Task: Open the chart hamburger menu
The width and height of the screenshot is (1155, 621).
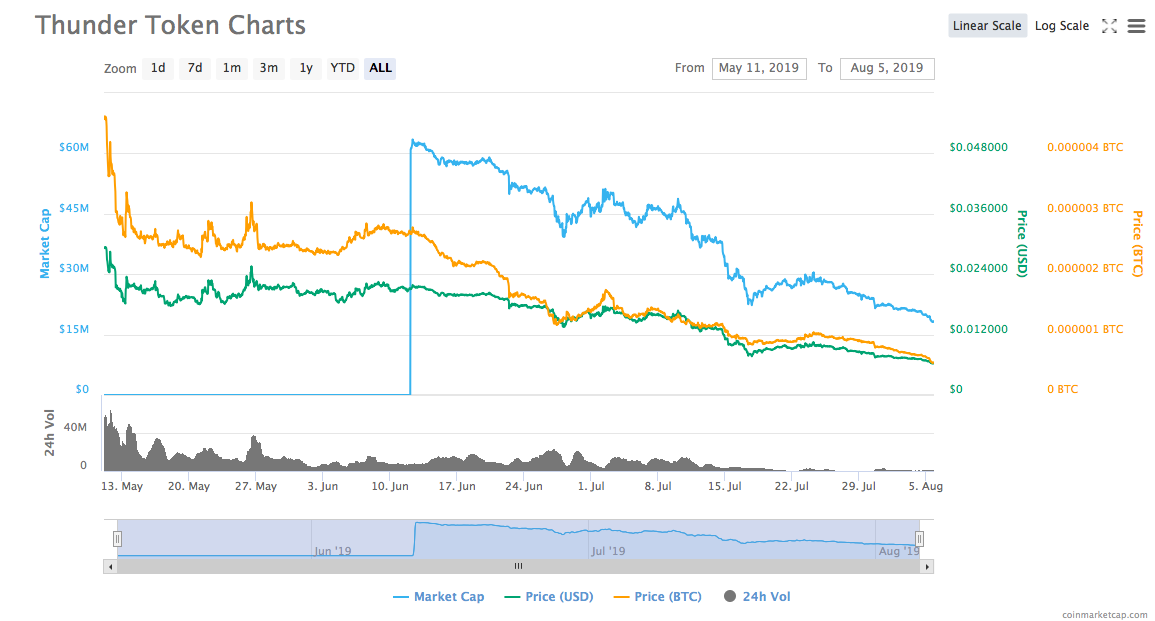Action: (x=1137, y=26)
